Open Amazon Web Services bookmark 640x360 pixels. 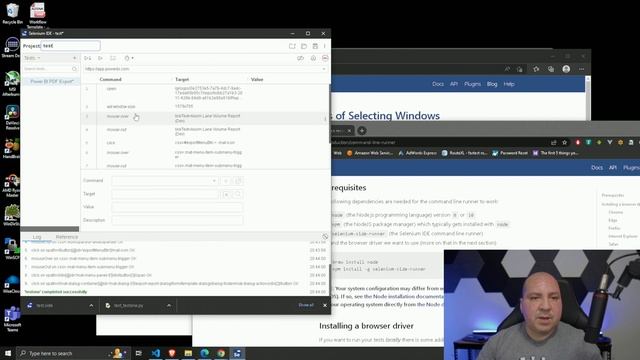point(370,153)
